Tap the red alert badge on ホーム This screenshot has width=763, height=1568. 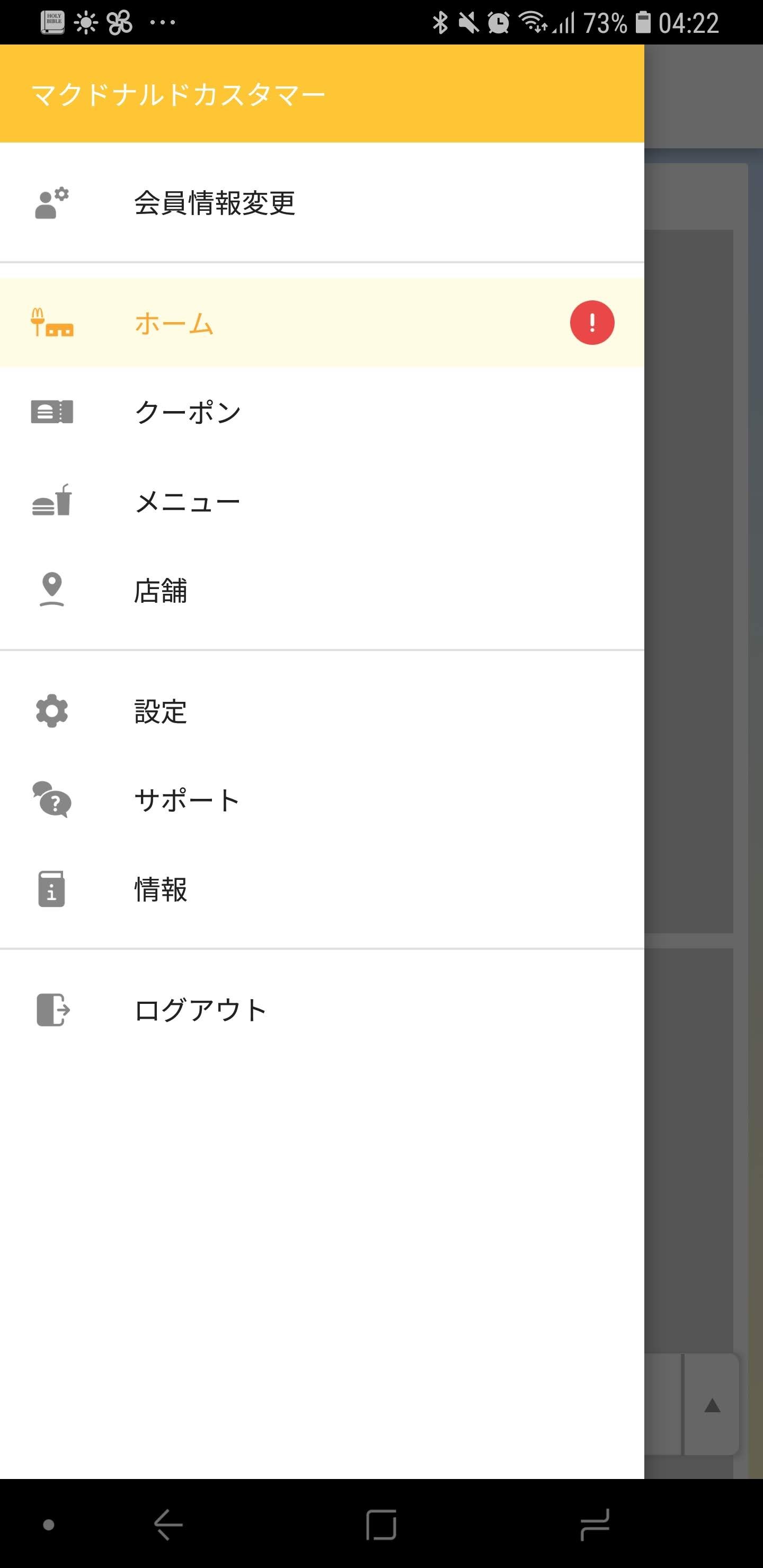click(592, 323)
